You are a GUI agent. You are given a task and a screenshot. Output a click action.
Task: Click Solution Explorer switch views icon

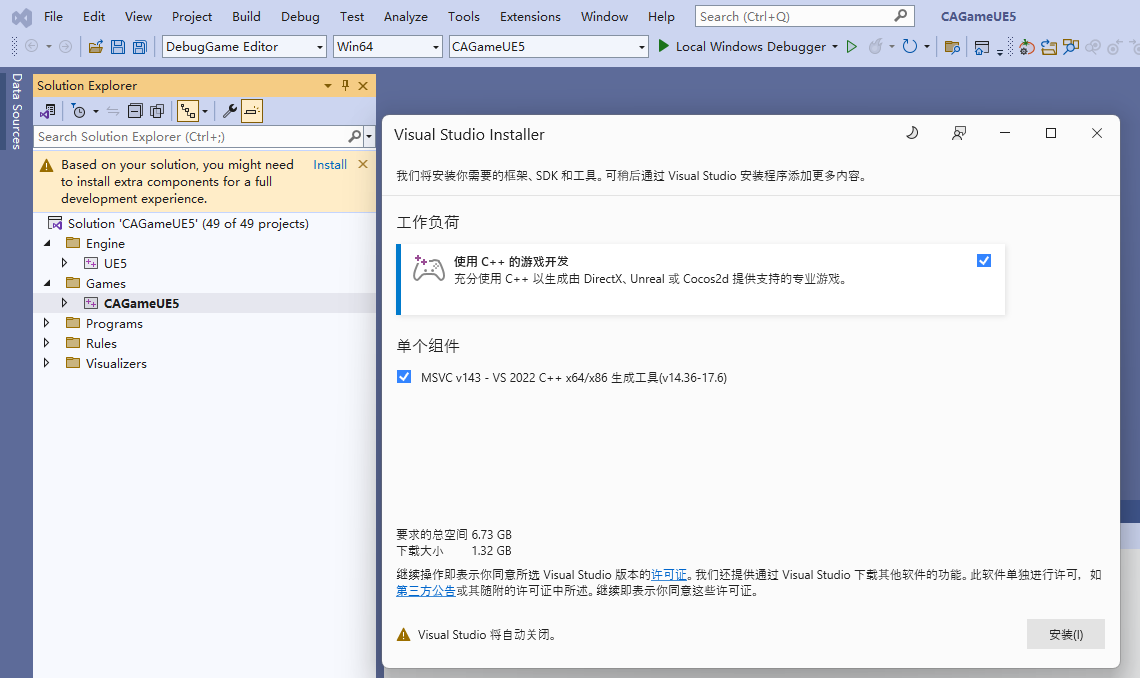coord(48,111)
